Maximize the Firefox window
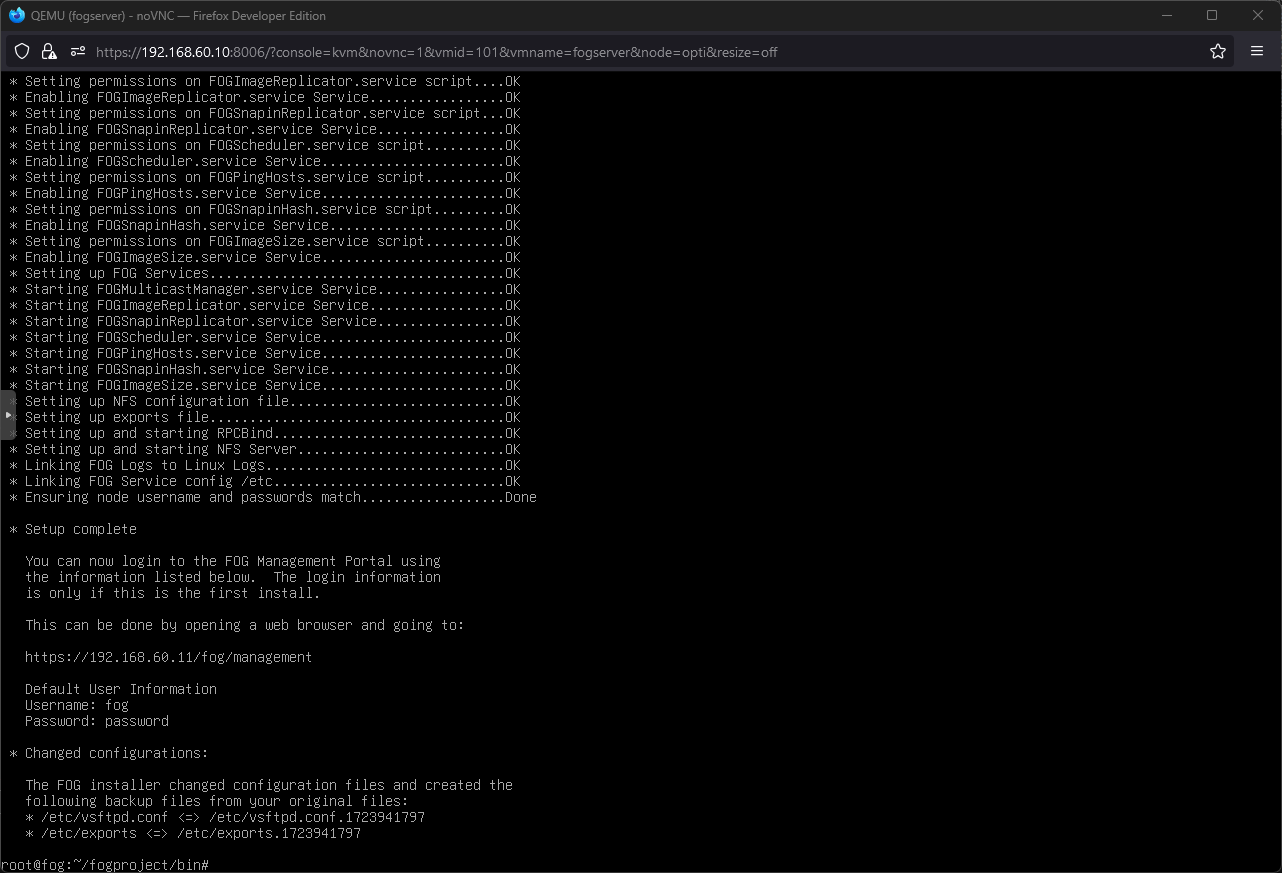1282x873 pixels. click(1212, 15)
